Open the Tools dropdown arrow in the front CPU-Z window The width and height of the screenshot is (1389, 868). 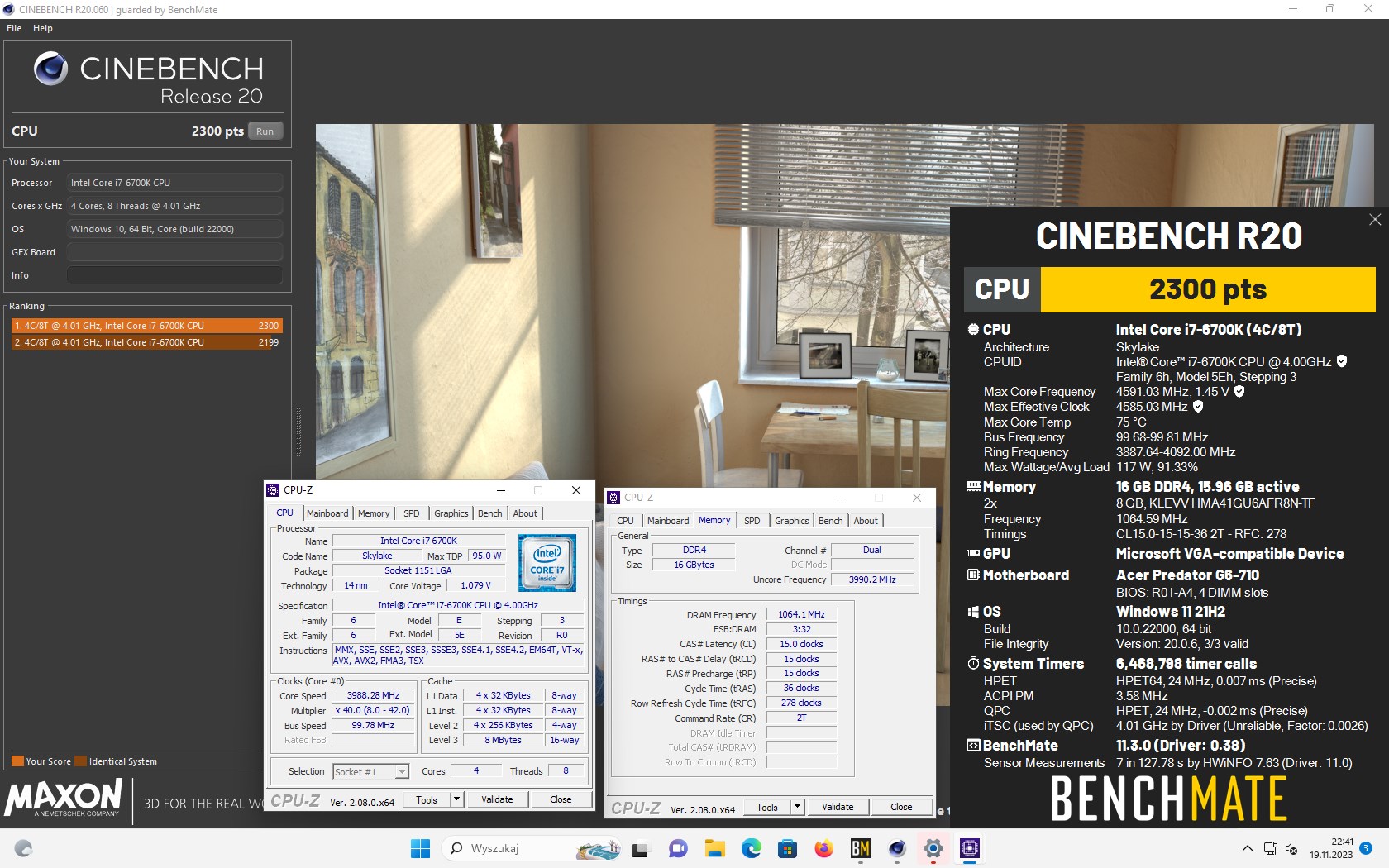456,799
